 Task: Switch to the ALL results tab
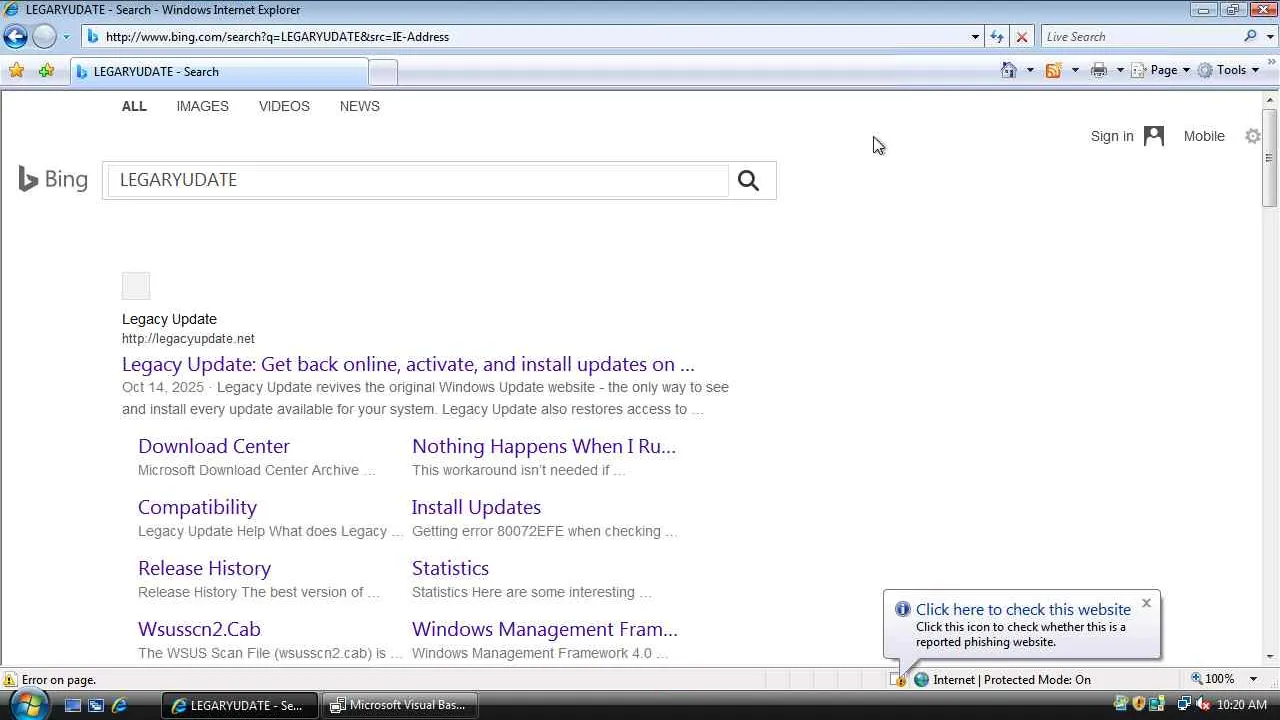pyautogui.click(x=134, y=106)
